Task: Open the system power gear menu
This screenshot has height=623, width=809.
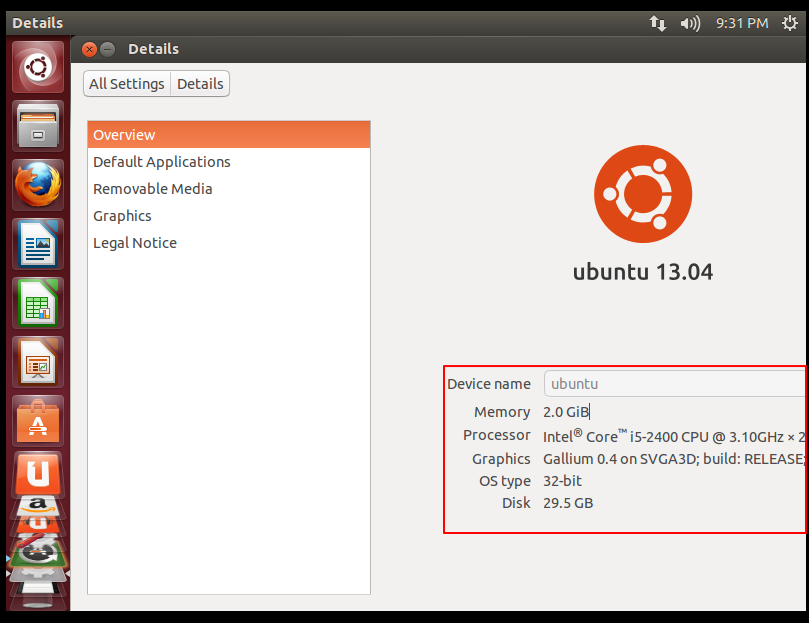Action: point(789,23)
